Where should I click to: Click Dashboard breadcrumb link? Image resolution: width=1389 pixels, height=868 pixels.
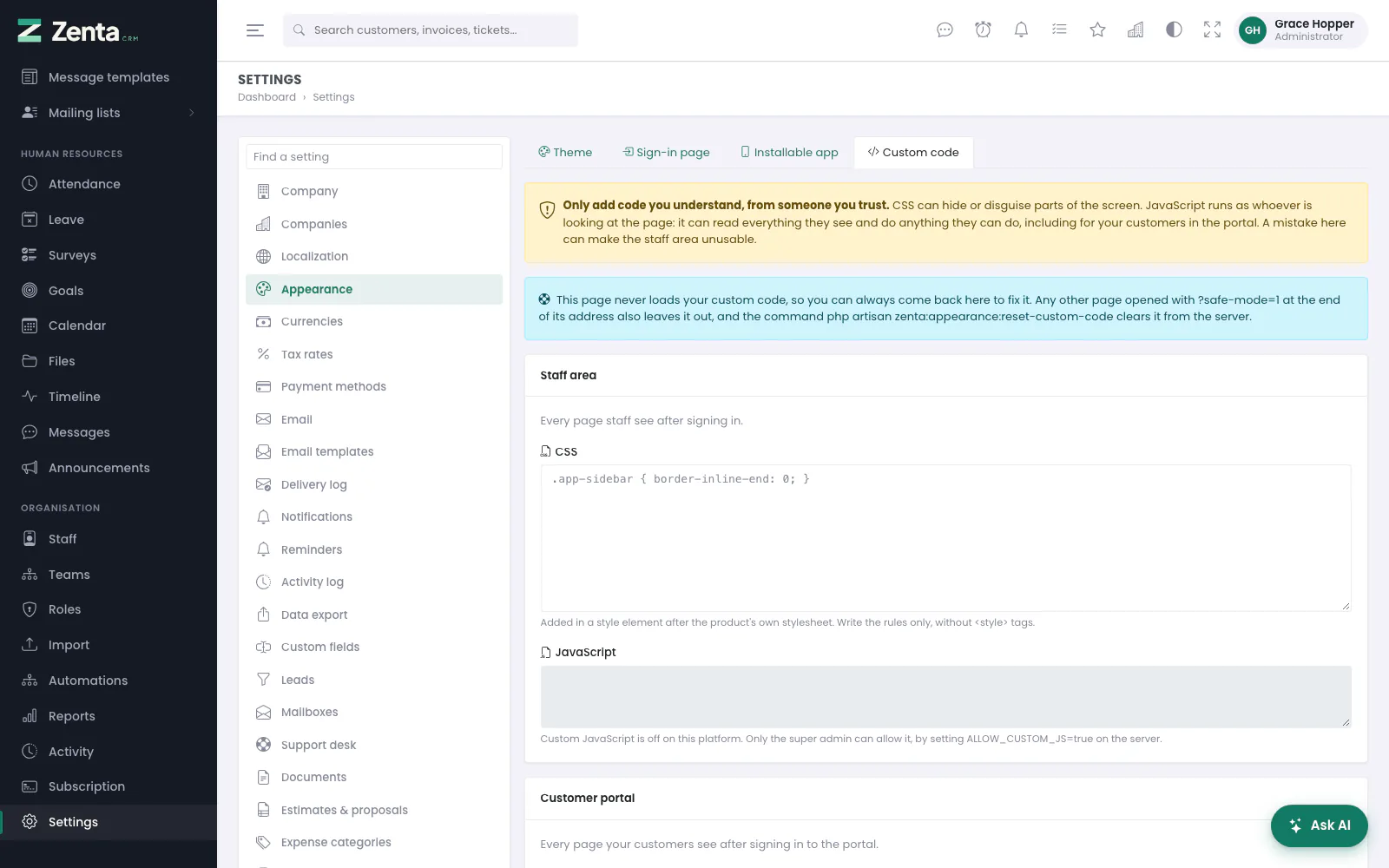[267, 97]
